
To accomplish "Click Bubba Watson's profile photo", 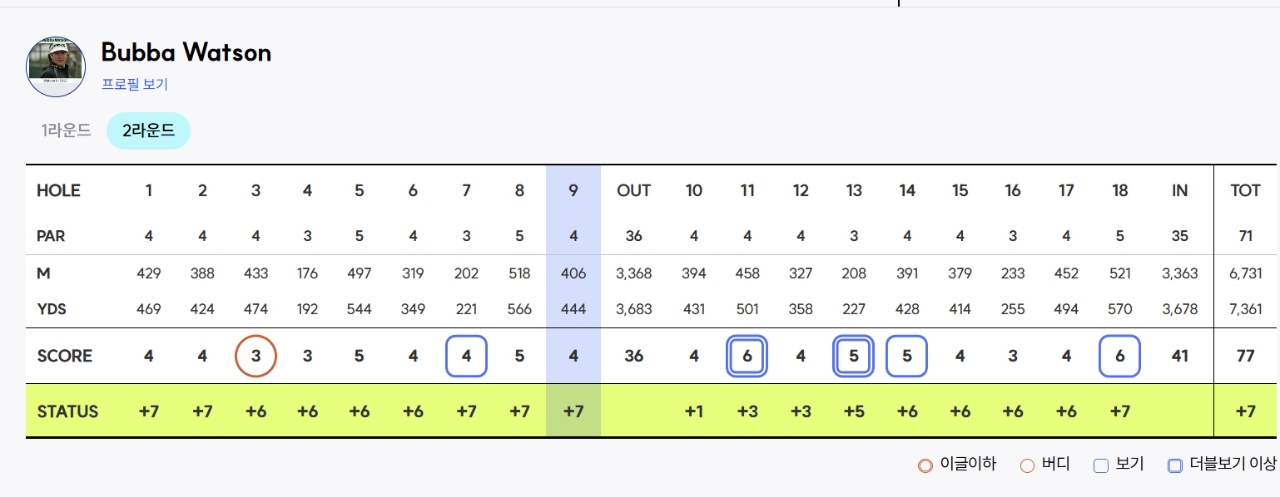I will (x=56, y=67).
